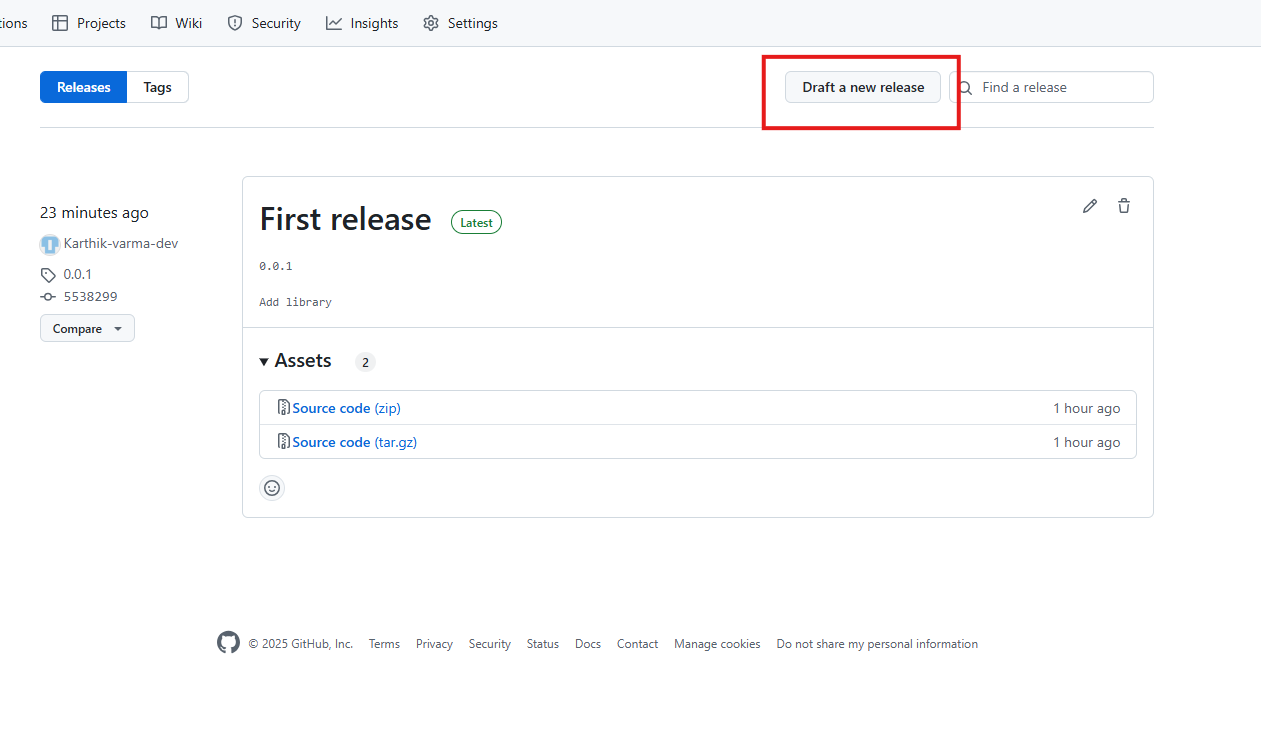Click the zip row's 1 hour ago timestamp

[1086, 408]
